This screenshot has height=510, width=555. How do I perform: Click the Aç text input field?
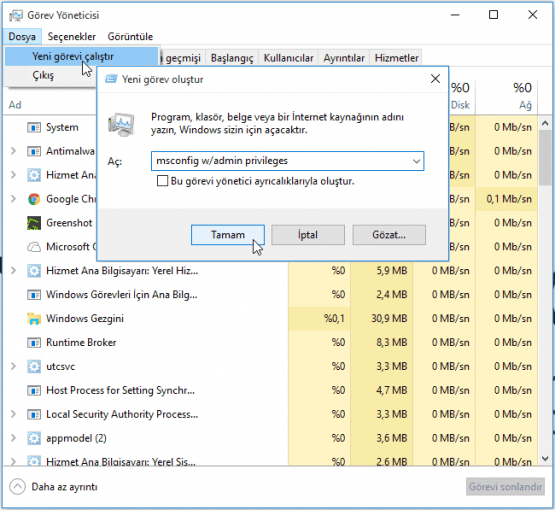[x=287, y=161]
